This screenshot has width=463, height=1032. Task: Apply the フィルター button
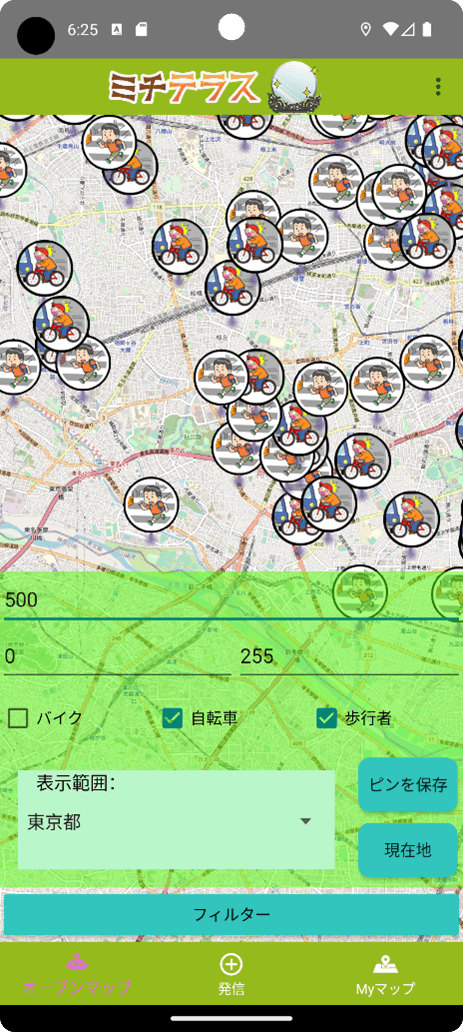[231, 914]
